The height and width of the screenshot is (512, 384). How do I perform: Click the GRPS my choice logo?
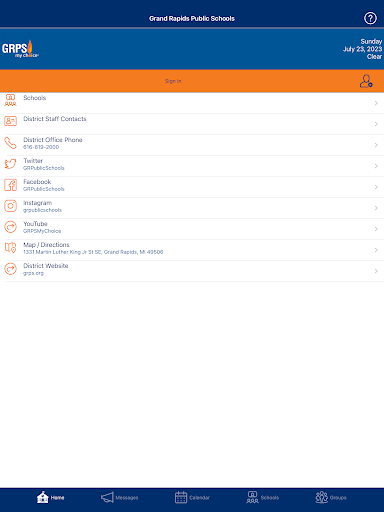[x=20, y=49]
